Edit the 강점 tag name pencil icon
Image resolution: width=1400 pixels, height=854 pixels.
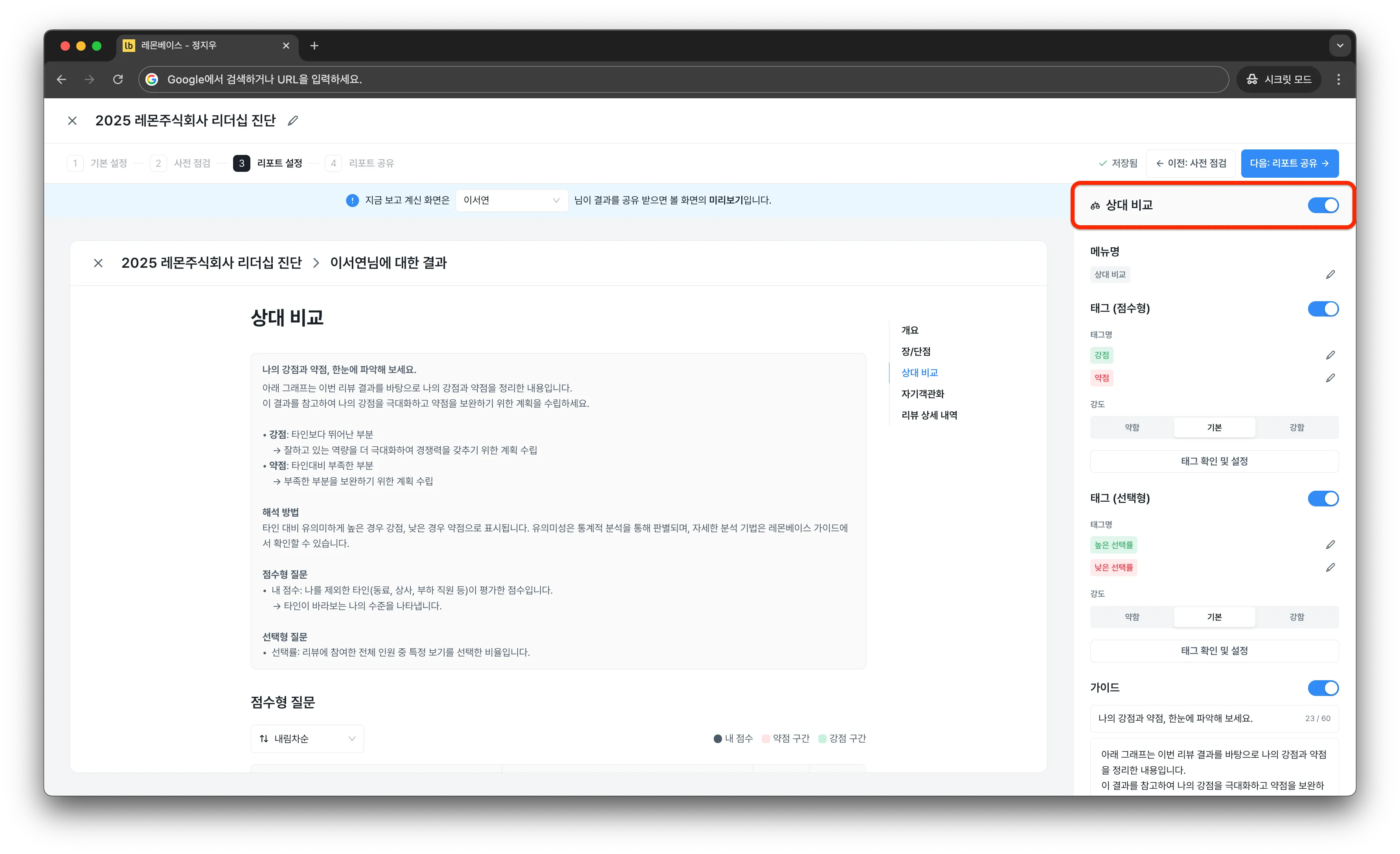(1330, 355)
